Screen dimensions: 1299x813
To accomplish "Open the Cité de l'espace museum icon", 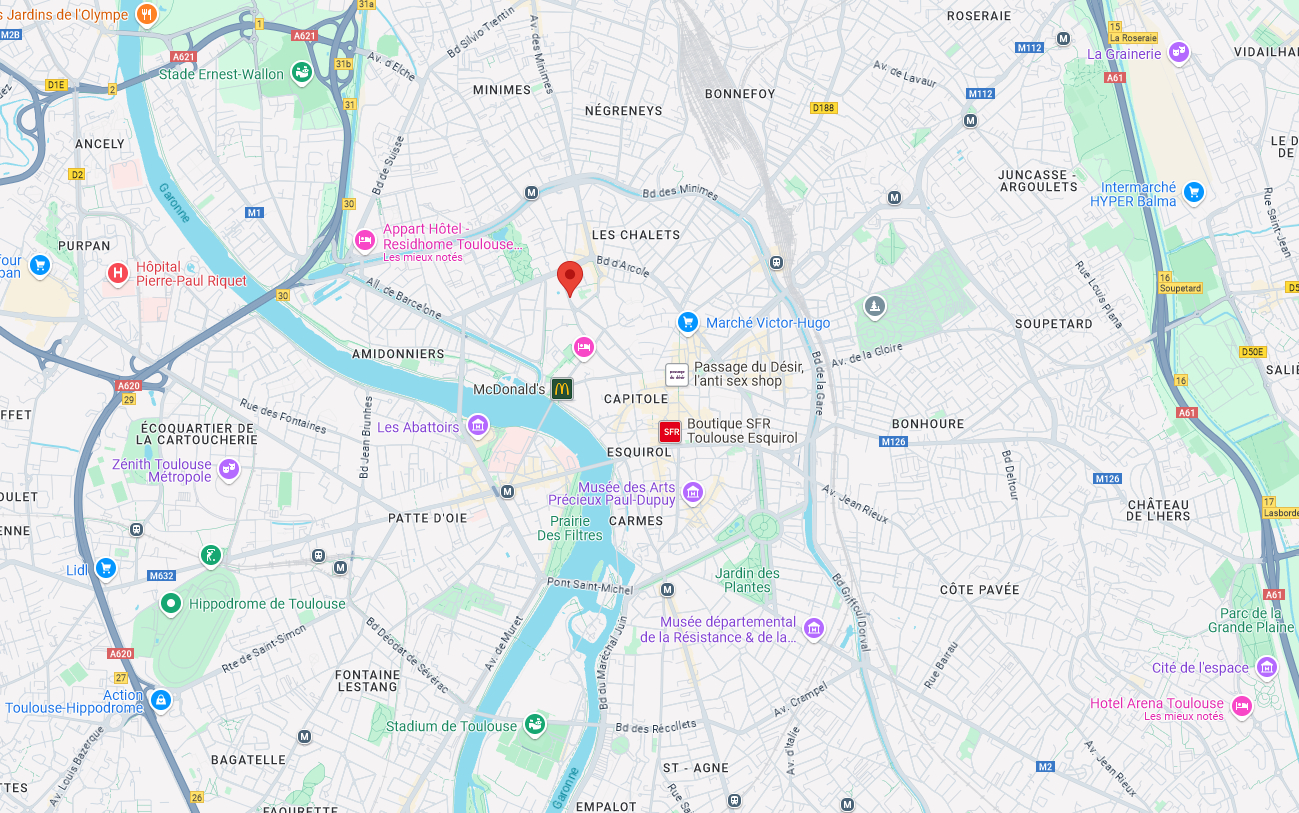I will (1267, 667).
